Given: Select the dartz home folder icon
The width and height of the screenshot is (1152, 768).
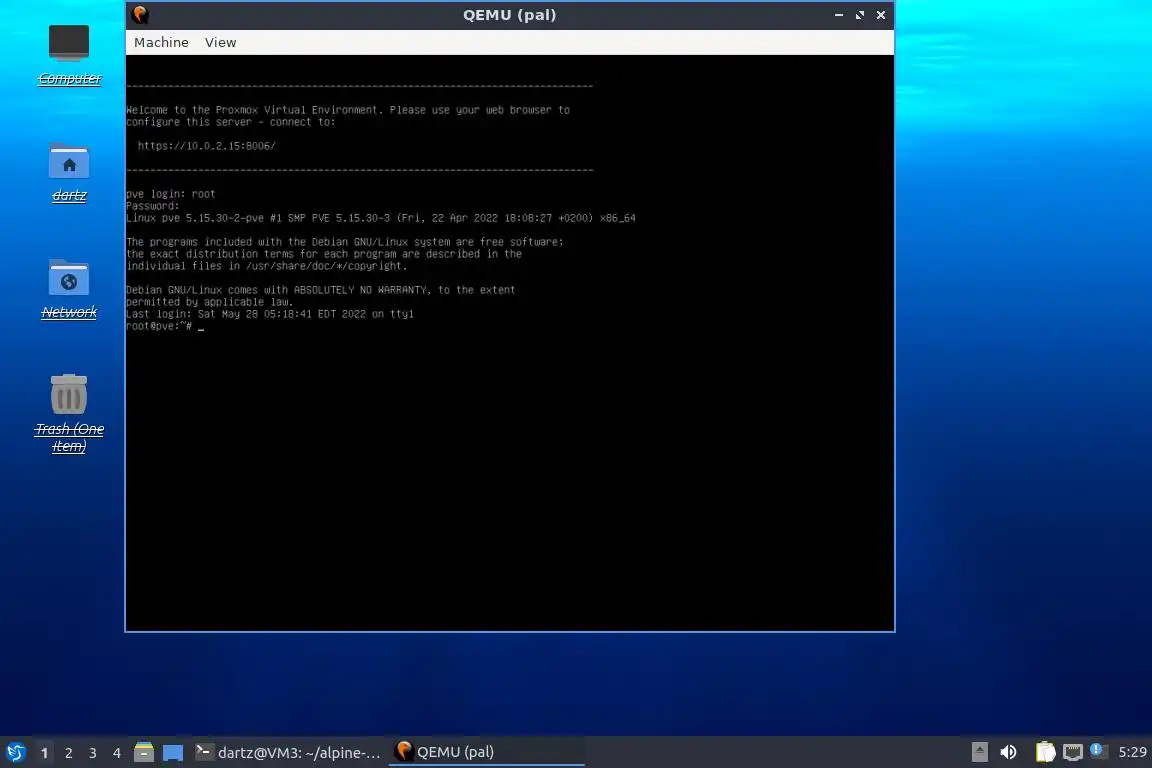Looking at the screenshot, I should point(69,173).
